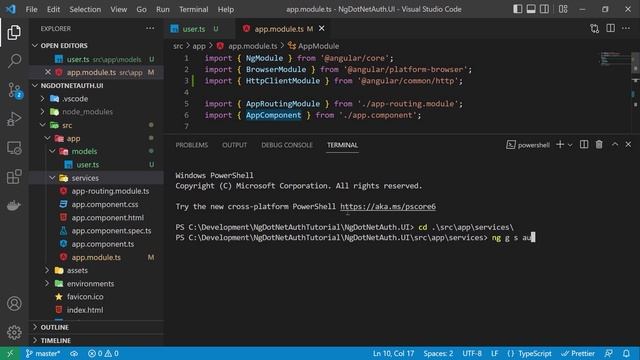The width and height of the screenshot is (640, 360).
Task: Close the app.module.ts editor tab
Action: (x=322, y=28)
